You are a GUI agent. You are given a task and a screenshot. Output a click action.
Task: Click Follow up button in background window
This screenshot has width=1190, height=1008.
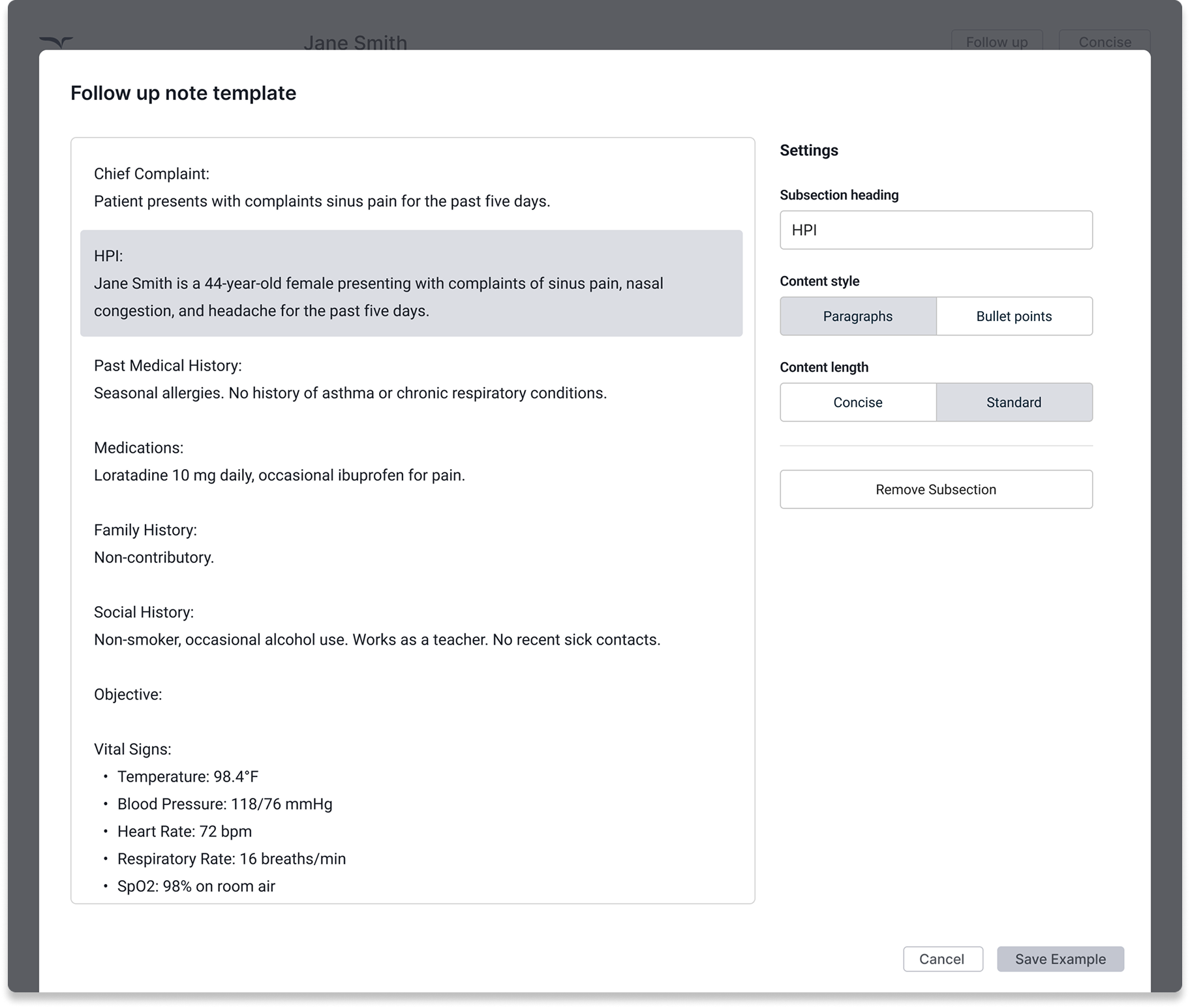click(996, 40)
